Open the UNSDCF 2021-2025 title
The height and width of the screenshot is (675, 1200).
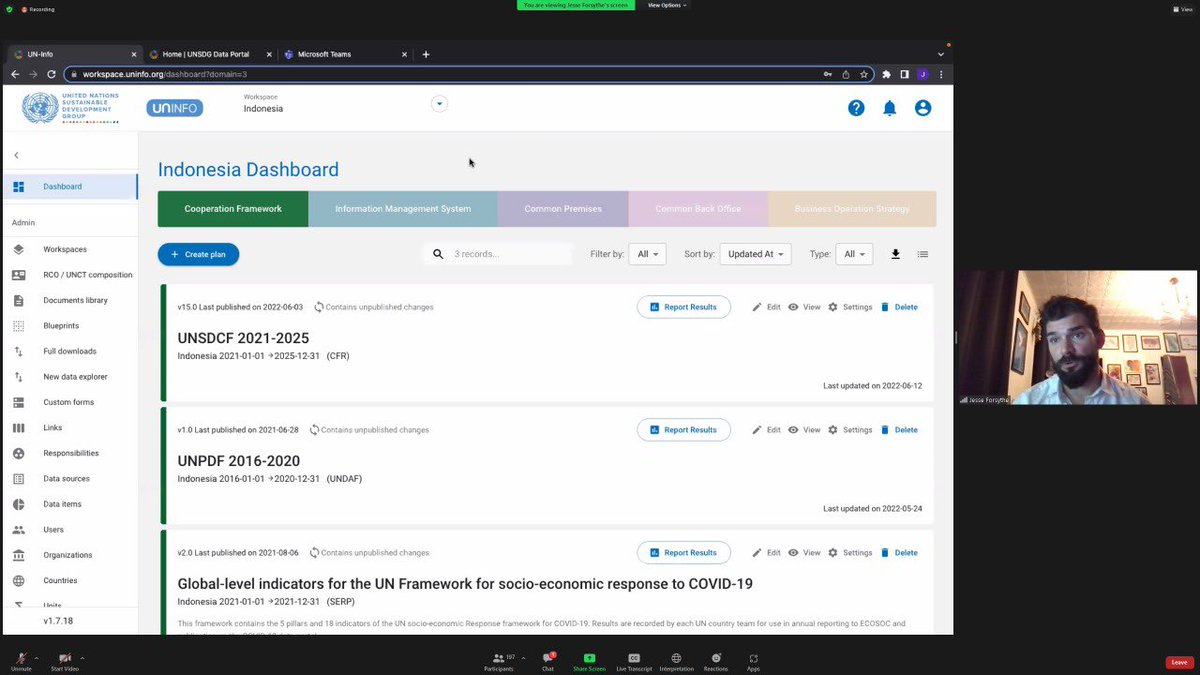(x=243, y=338)
